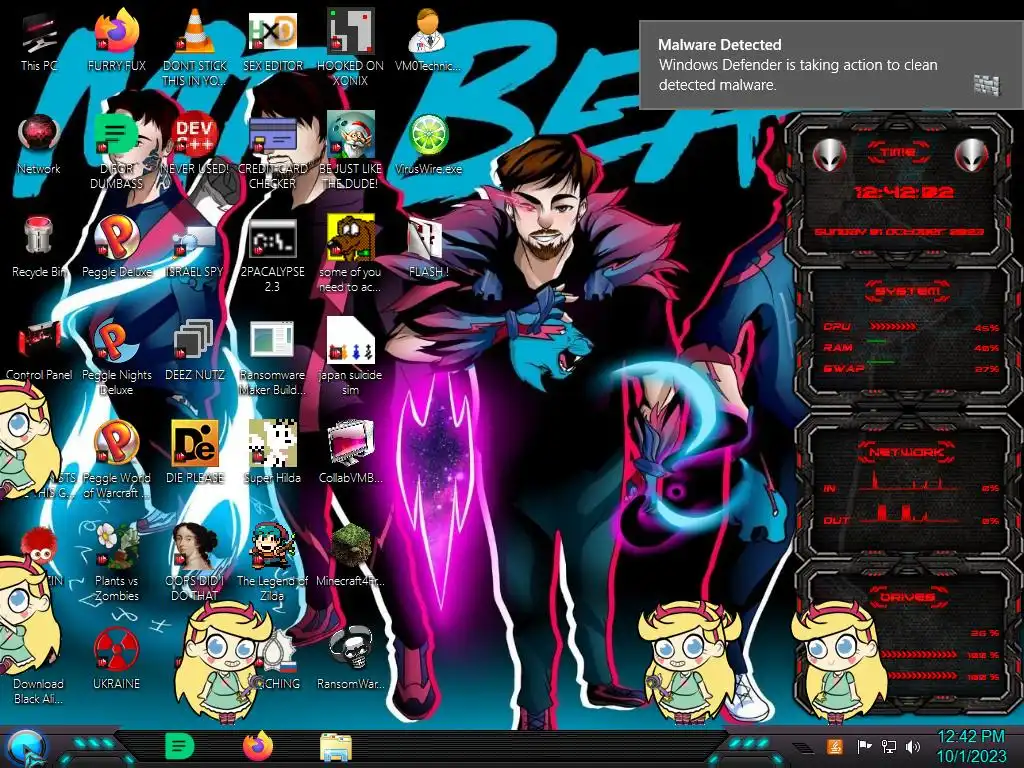Viewport: 1024px width, 768px height.
Task: Click the Malware Detected notification
Action: click(x=831, y=65)
